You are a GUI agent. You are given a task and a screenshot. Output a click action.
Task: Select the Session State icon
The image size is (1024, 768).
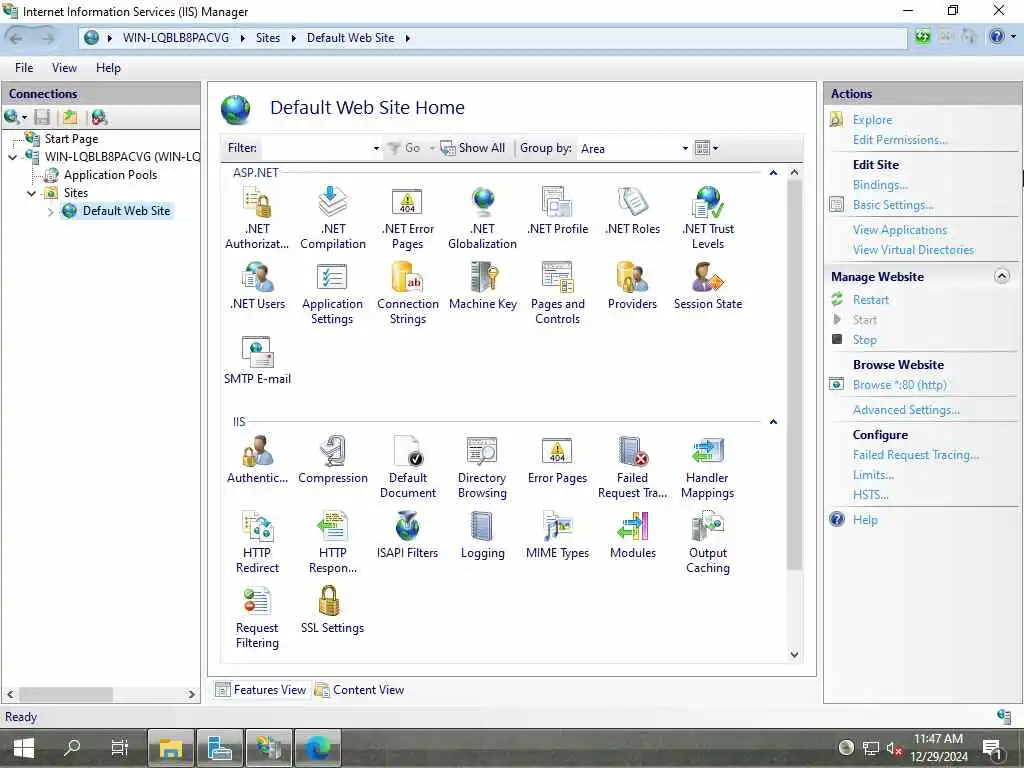pyautogui.click(x=708, y=286)
